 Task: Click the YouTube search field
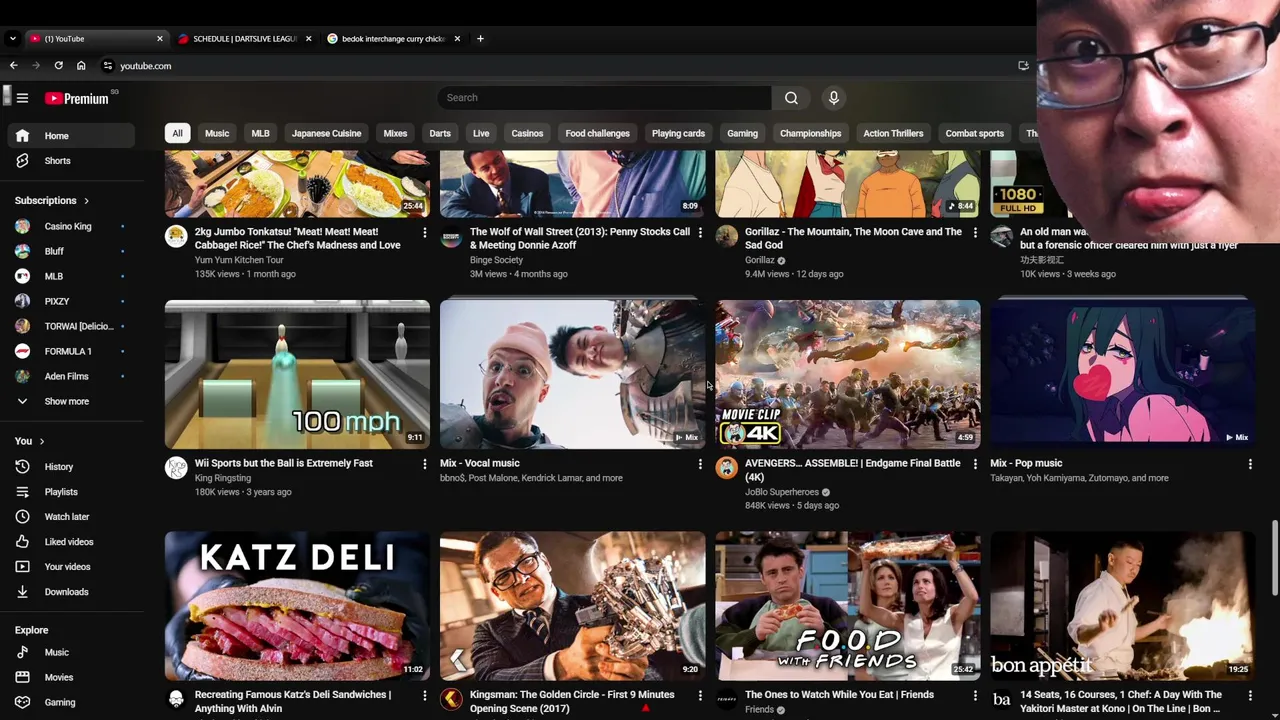click(x=604, y=98)
